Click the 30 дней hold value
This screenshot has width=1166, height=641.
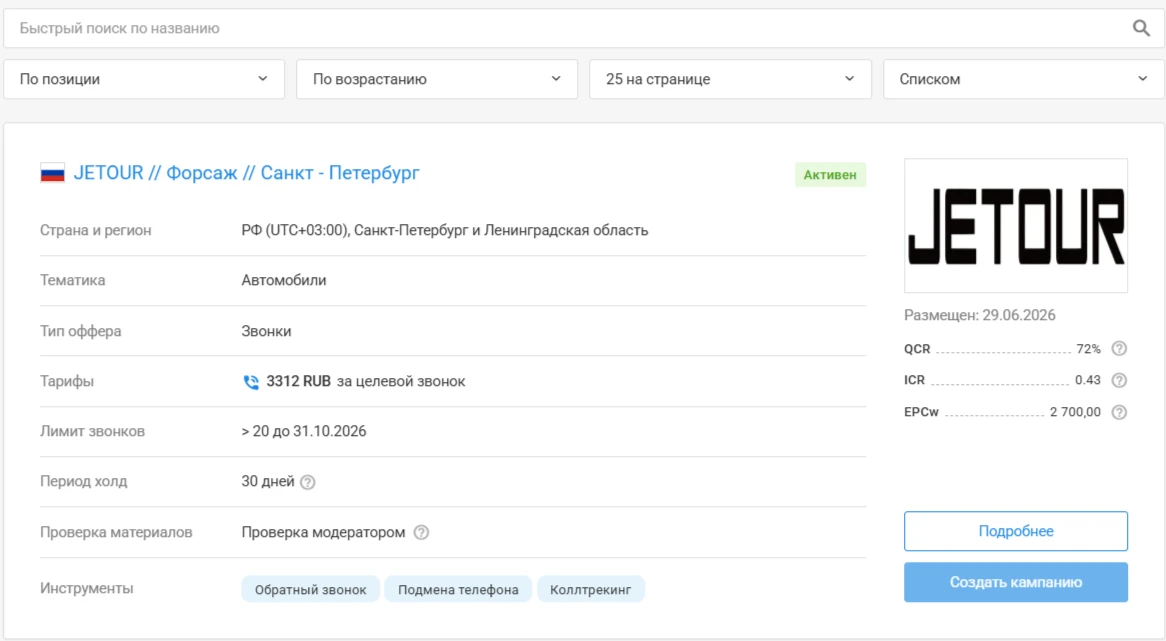[x=268, y=482]
